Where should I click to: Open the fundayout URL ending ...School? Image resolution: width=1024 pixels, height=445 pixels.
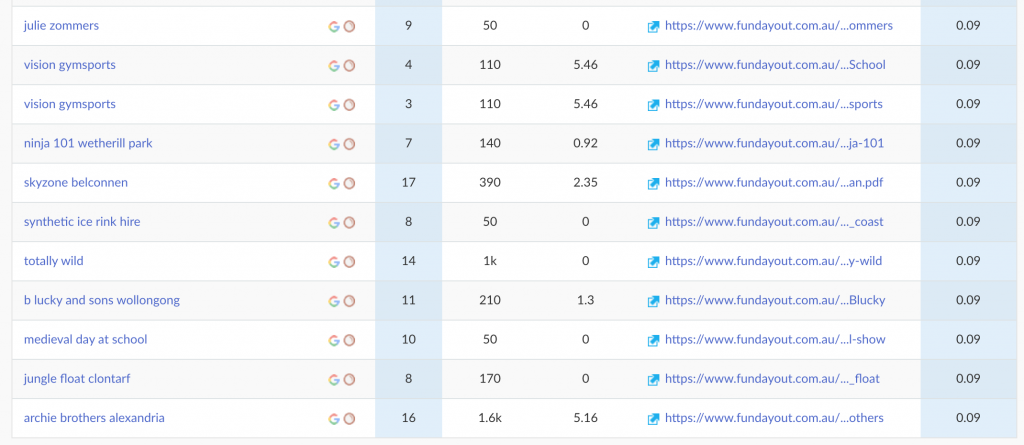point(775,65)
